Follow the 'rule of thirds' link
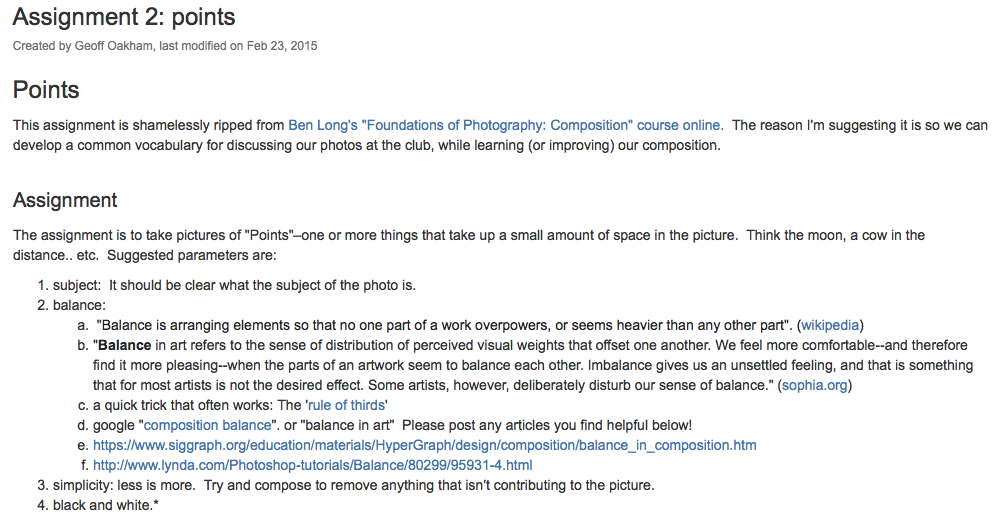Screen dimensions: 997x520 [x=347, y=405]
